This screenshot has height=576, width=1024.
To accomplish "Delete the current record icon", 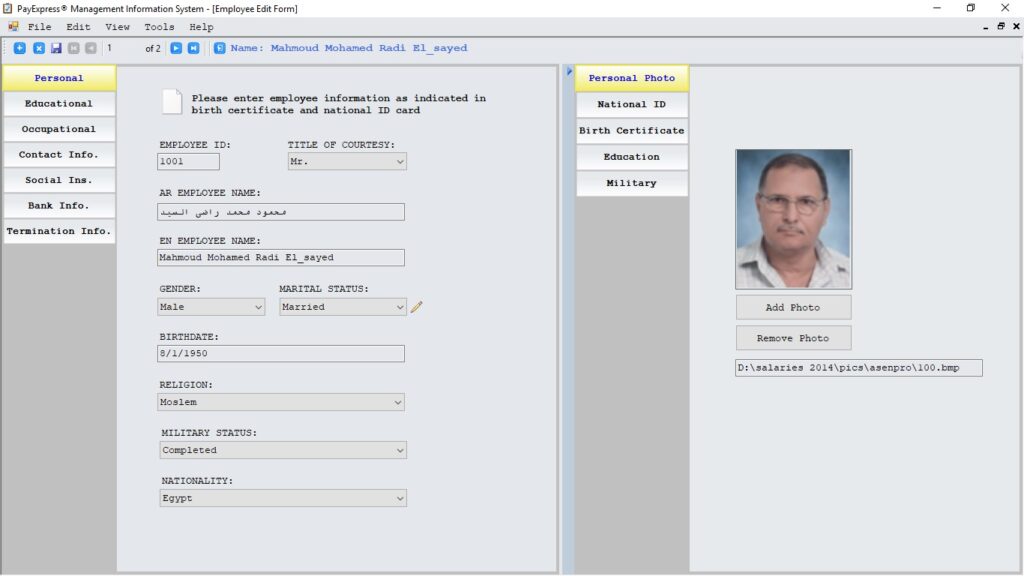I will click(x=39, y=48).
